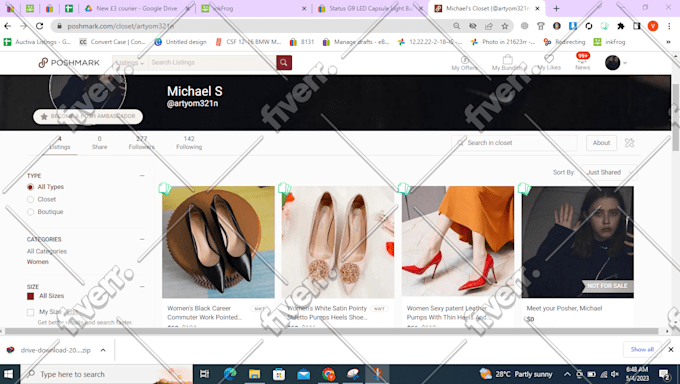Image resolution: width=680 pixels, height=384 pixels.
Task: Toggle the All Sizes checkbox
Action: (30, 296)
